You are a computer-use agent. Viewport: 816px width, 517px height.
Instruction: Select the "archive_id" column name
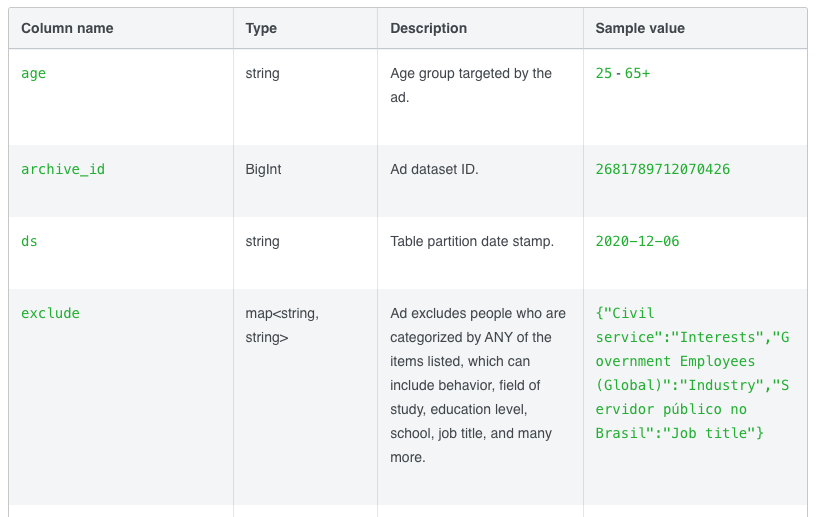point(63,169)
